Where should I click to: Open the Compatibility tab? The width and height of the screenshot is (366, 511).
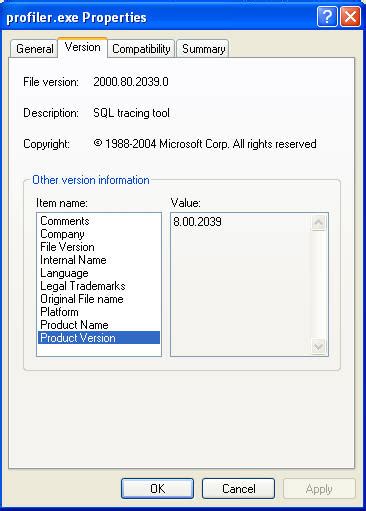(141, 49)
